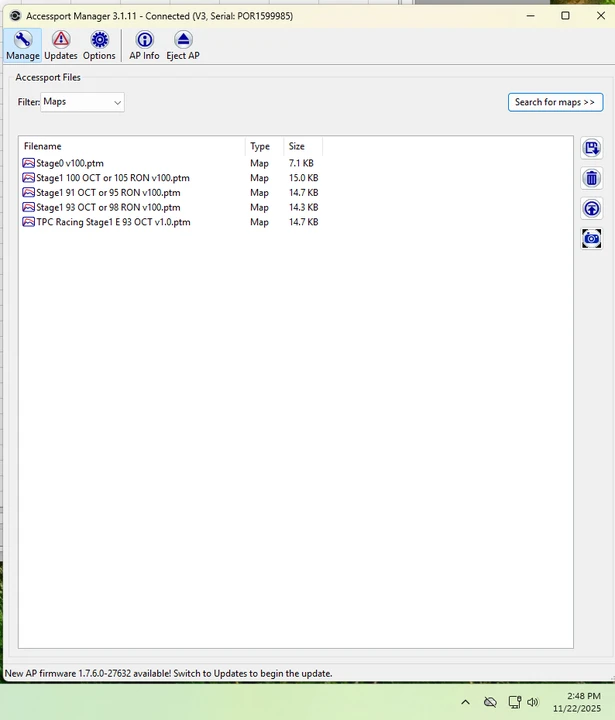The width and height of the screenshot is (615, 720).
Task: Minimize the Accessport Manager window
Action: (x=530, y=16)
